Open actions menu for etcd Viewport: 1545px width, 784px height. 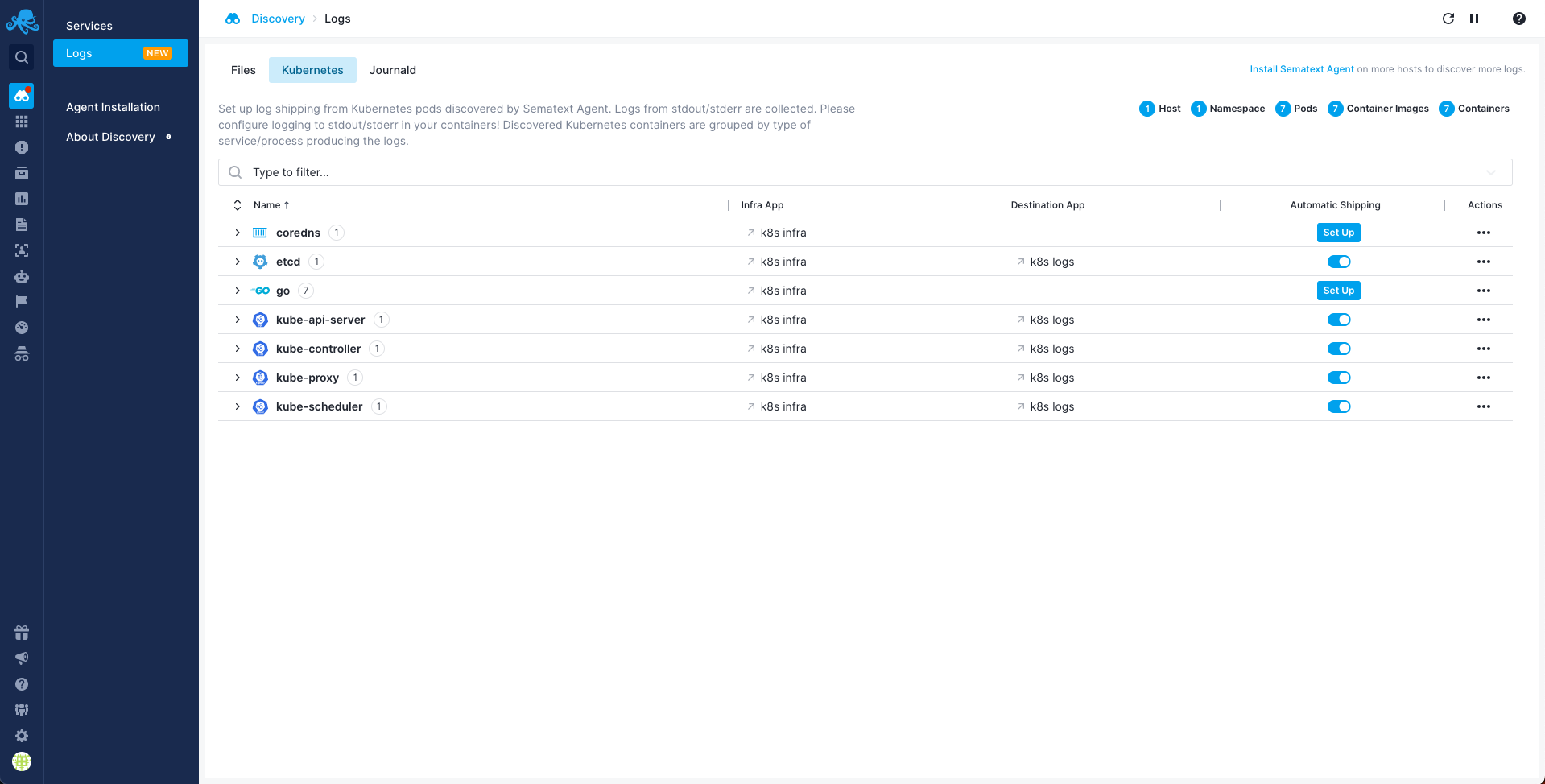click(x=1484, y=262)
